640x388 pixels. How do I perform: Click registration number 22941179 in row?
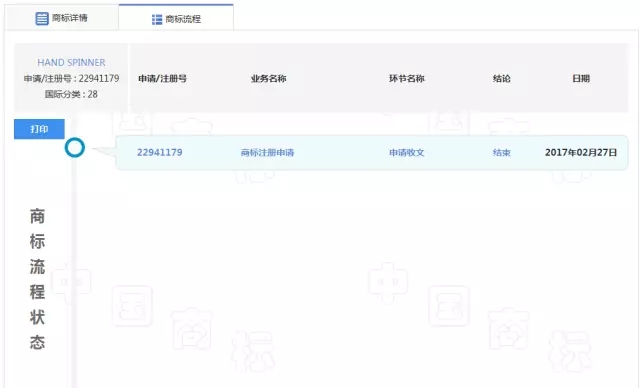160,153
